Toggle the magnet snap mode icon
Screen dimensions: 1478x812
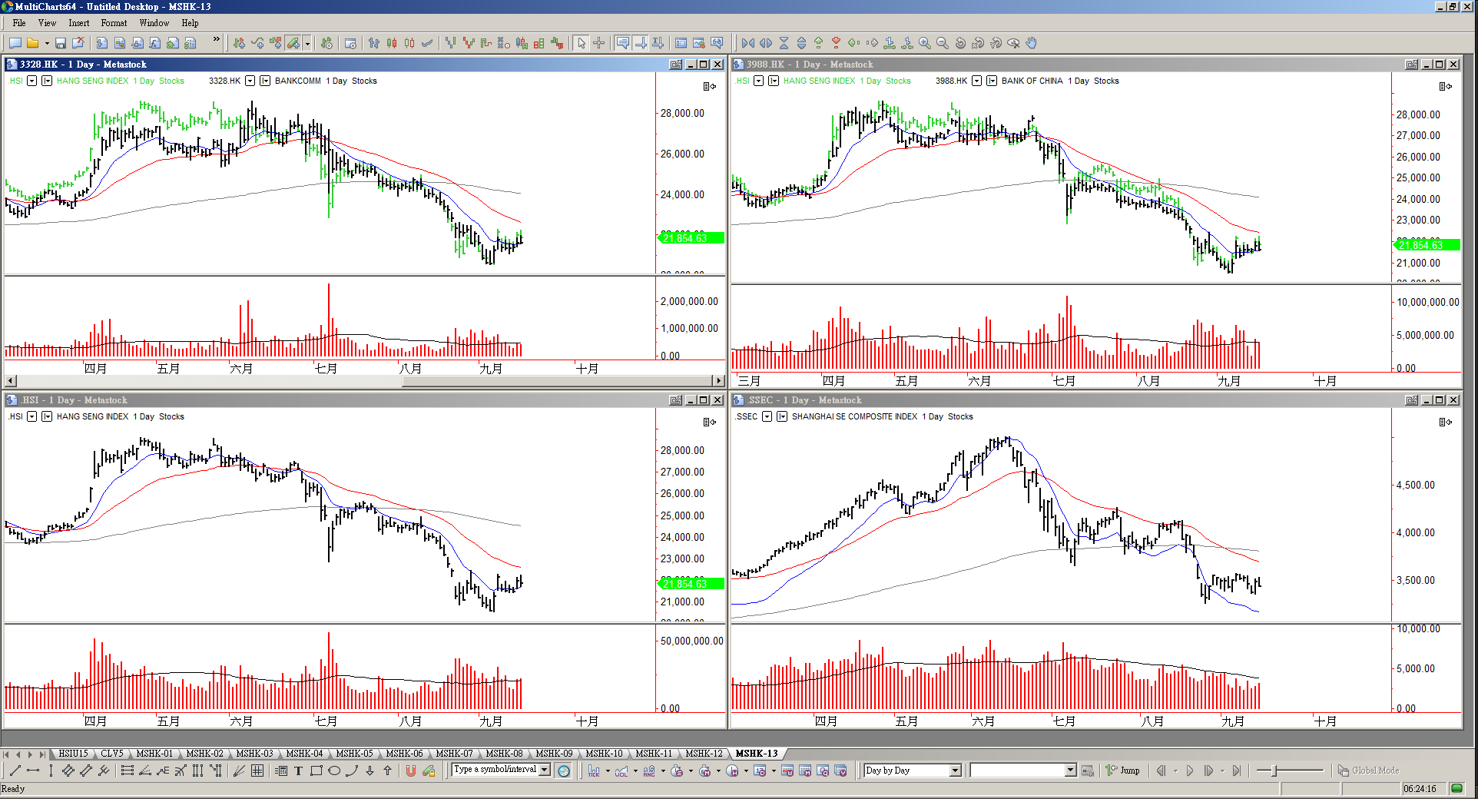point(411,771)
